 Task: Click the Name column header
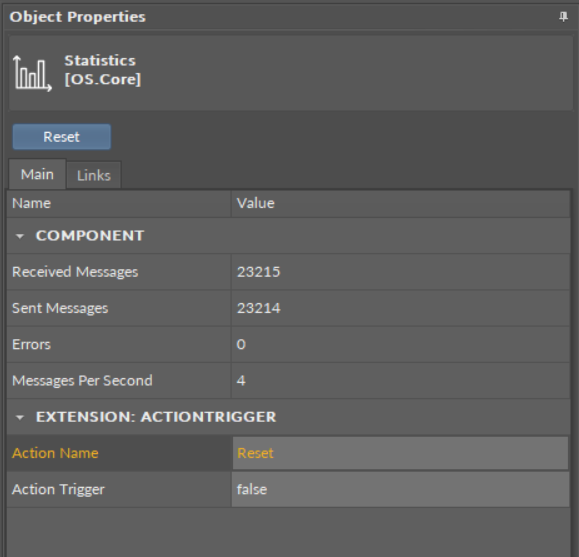coord(119,204)
